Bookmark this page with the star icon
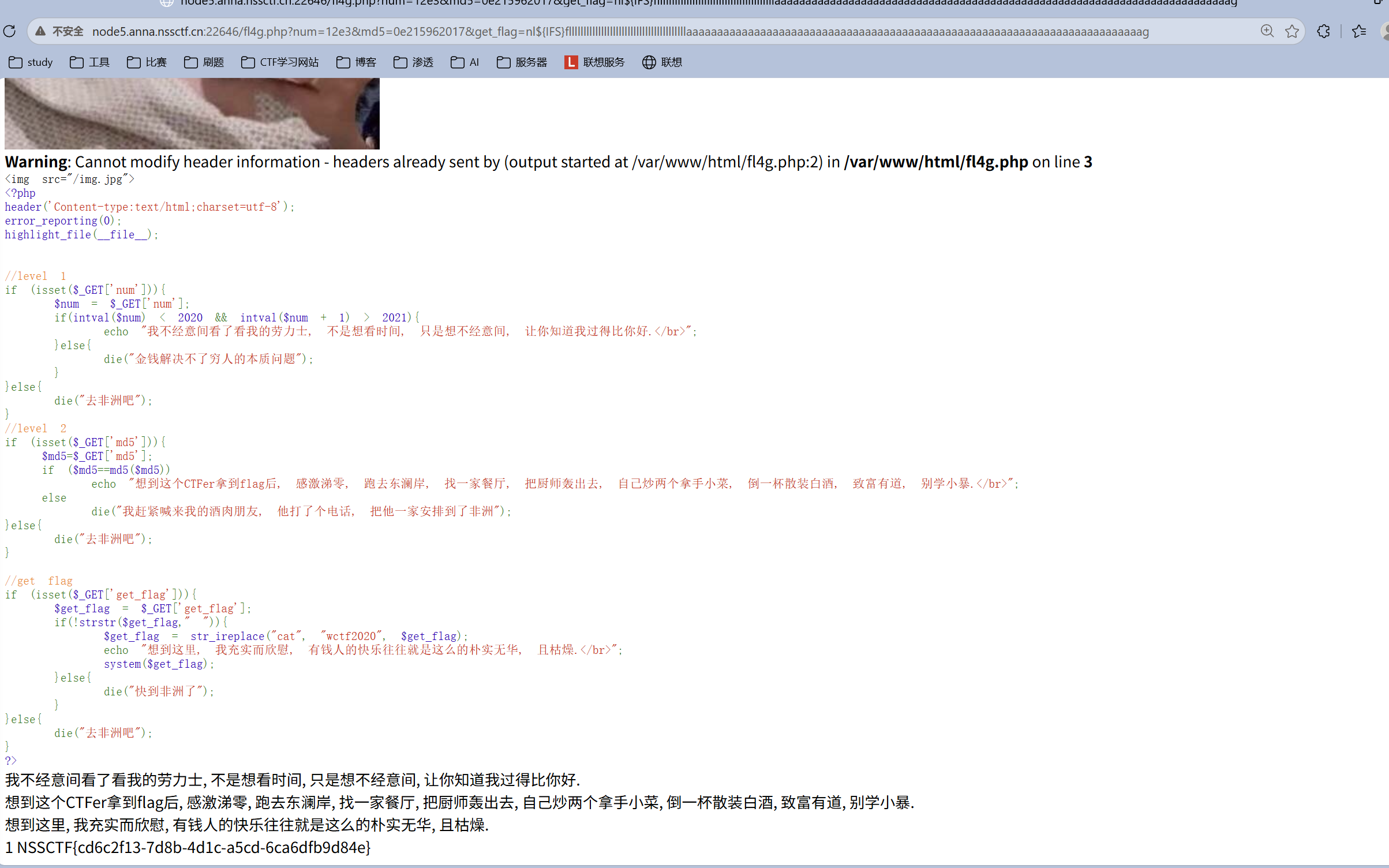The width and height of the screenshot is (1389, 868). click(x=1291, y=31)
